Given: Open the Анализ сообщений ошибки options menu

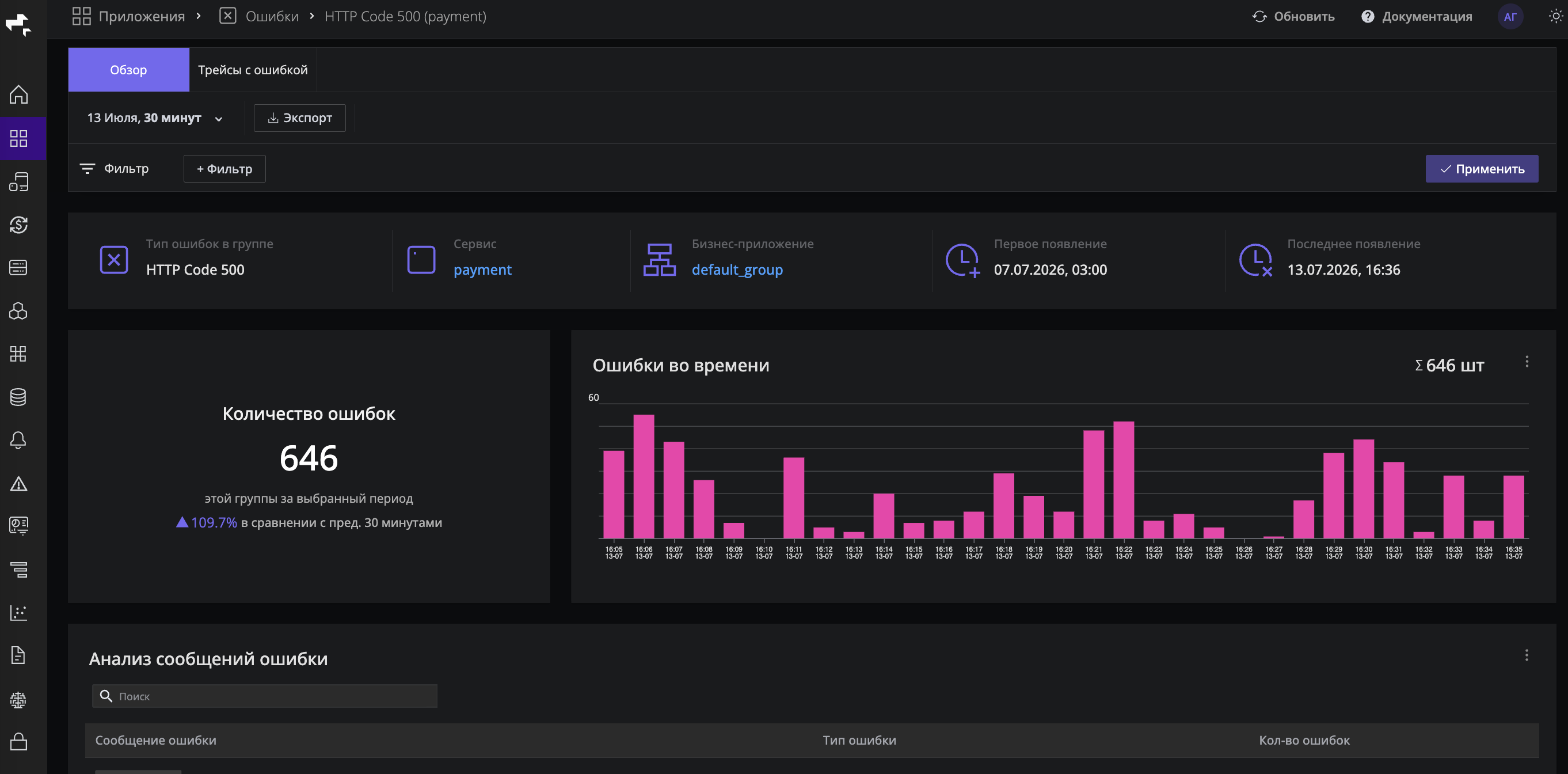Looking at the screenshot, I should (x=1527, y=655).
